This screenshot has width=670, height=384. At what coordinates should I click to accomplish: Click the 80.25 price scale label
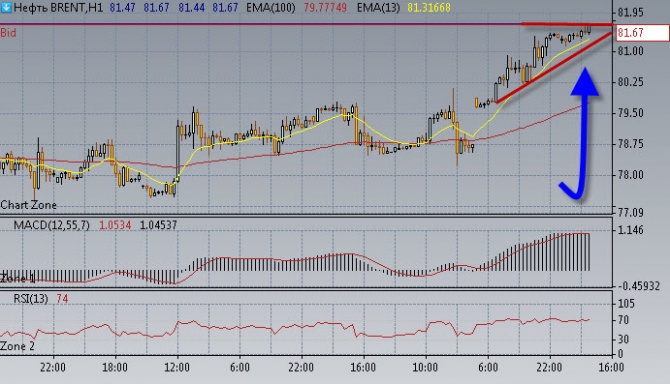point(631,82)
